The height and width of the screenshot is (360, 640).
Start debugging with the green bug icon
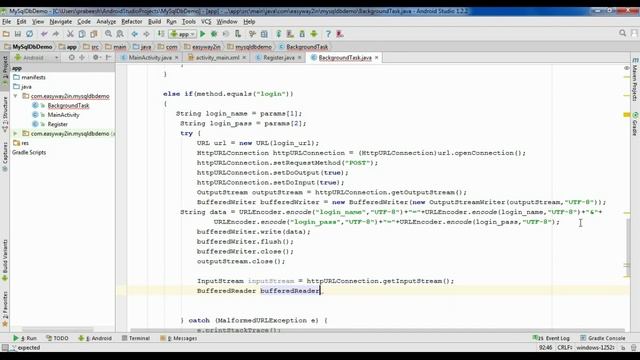tap(214, 34)
